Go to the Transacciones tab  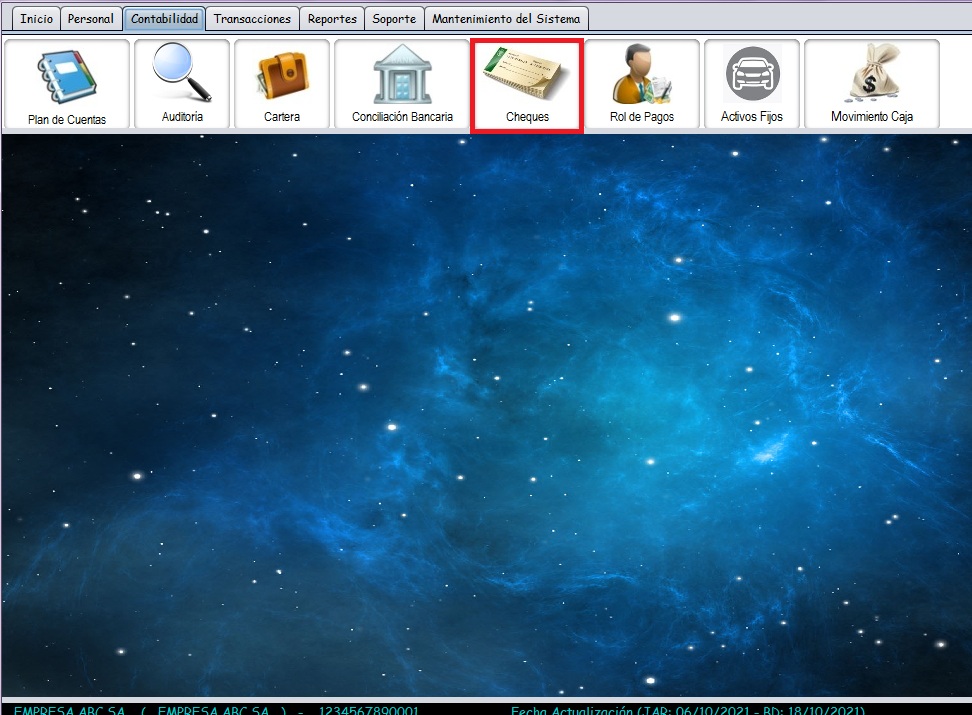pyautogui.click(x=253, y=19)
